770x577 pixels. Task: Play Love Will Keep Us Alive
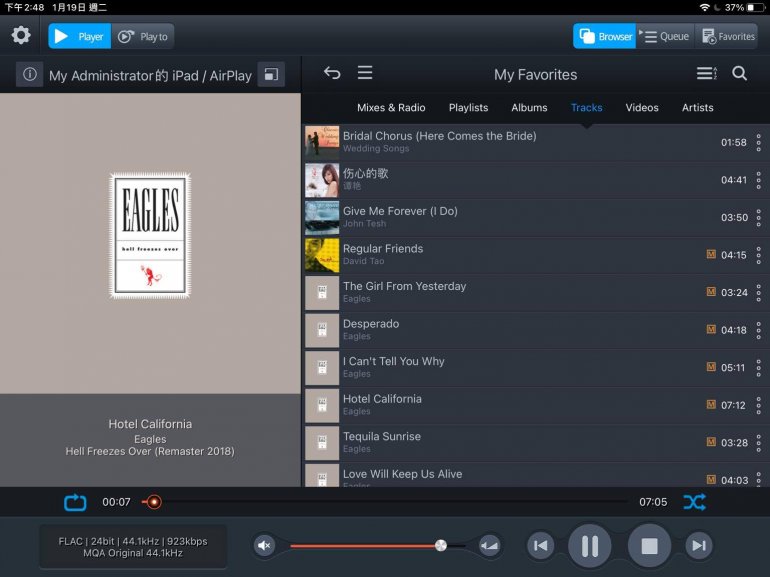(x=536, y=475)
